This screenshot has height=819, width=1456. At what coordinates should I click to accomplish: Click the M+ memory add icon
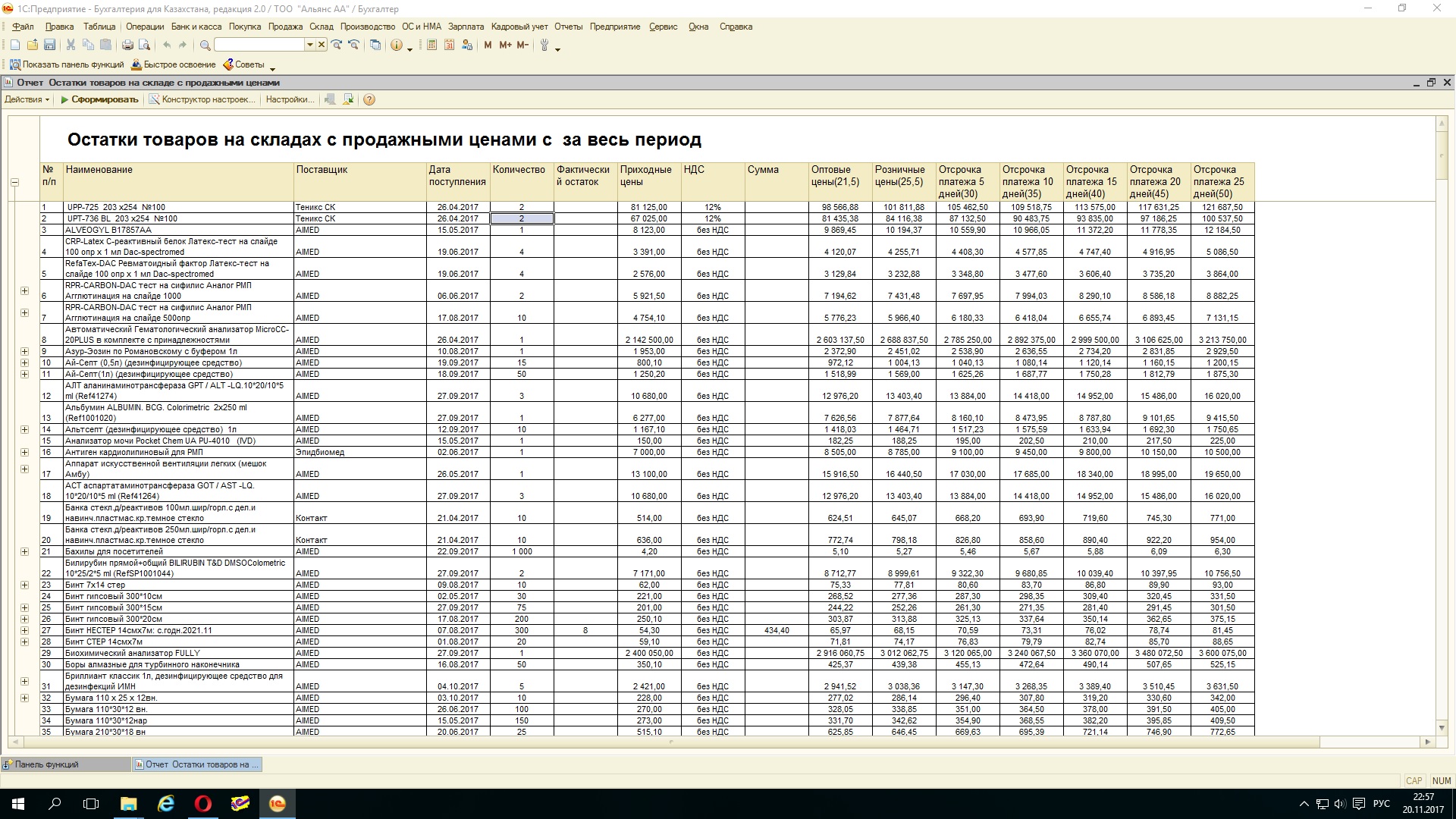[x=505, y=45]
